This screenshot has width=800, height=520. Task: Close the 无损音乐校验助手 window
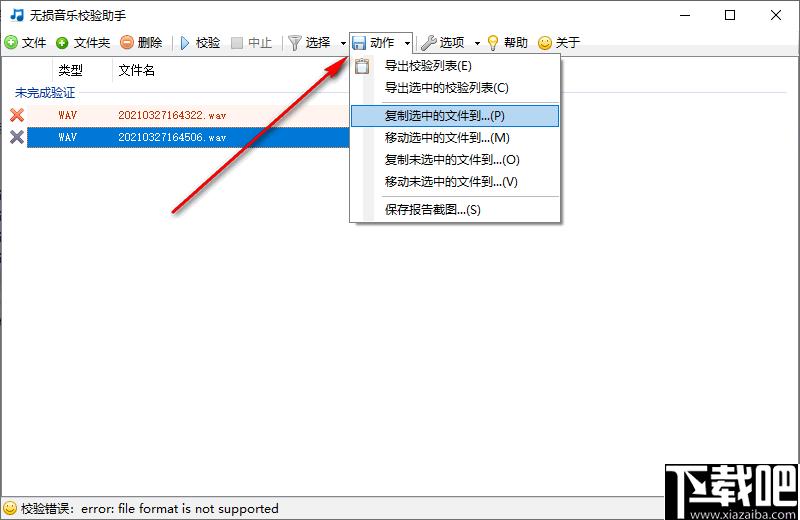click(x=776, y=15)
